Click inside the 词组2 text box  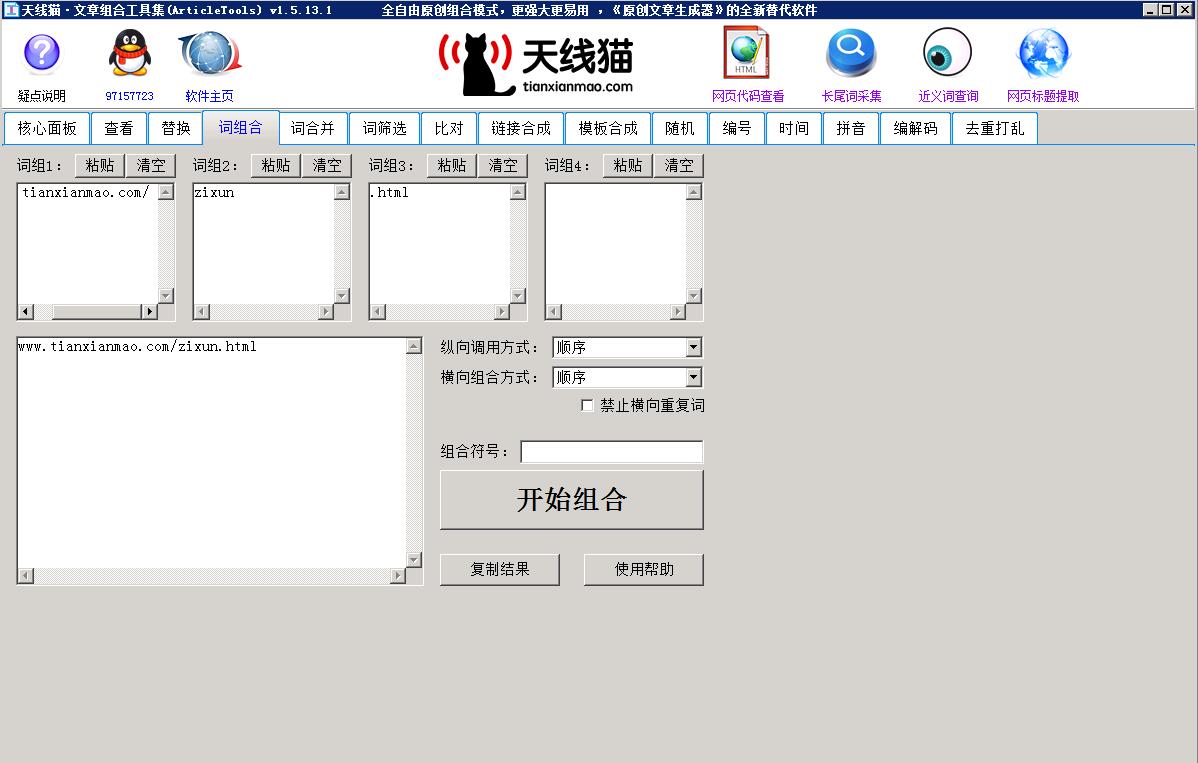(x=264, y=244)
